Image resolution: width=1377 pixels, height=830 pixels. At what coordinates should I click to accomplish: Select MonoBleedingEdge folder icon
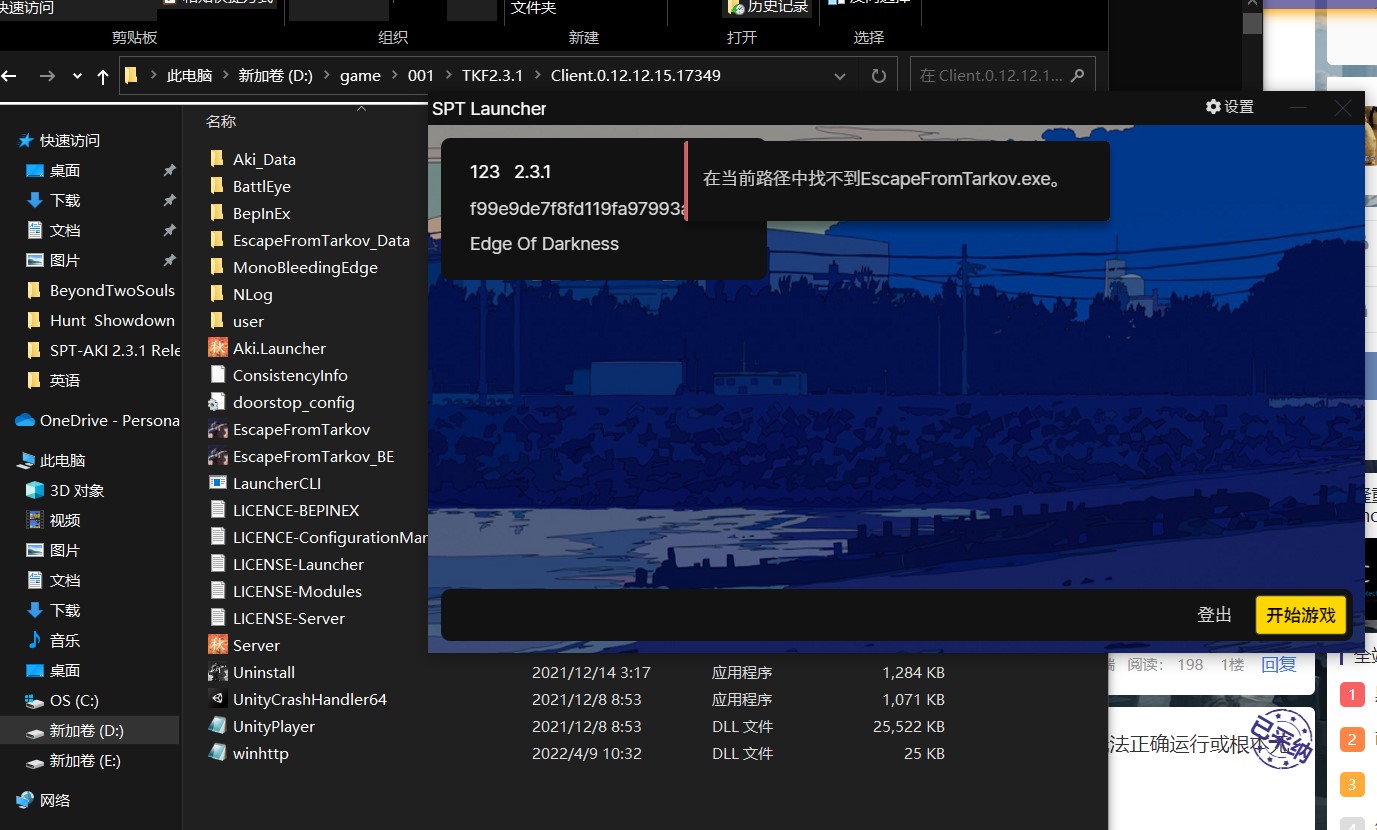(x=217, y=267)
